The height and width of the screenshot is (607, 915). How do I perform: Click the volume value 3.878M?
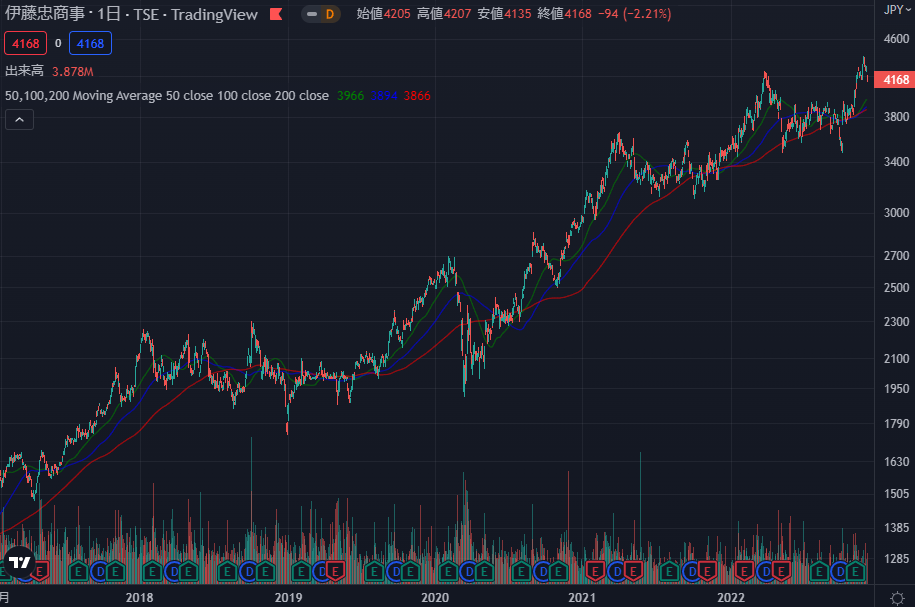[72, 72]
